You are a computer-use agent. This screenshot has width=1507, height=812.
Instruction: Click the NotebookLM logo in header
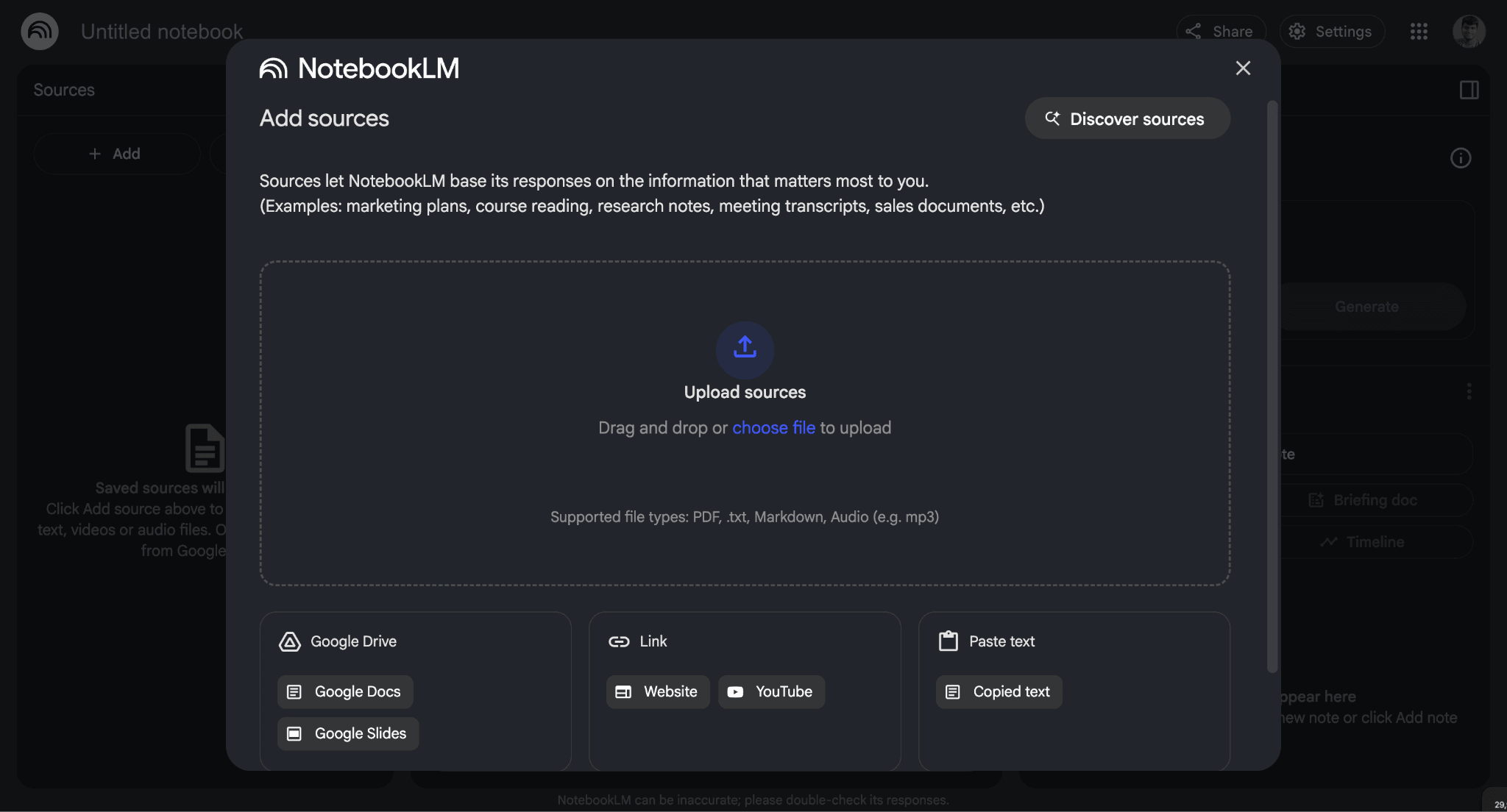coord(40,32)
